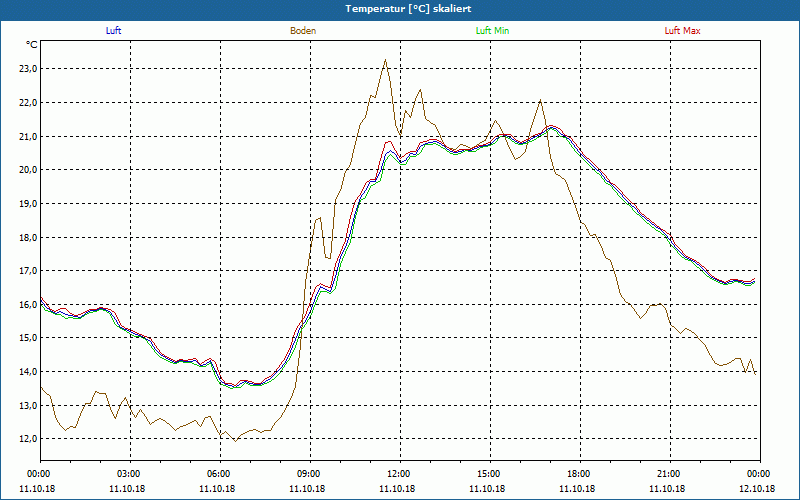The width and height of the screenshot is (800, 500).
Task: Click the 19,0 y-axis value
Action: (27, 204)
